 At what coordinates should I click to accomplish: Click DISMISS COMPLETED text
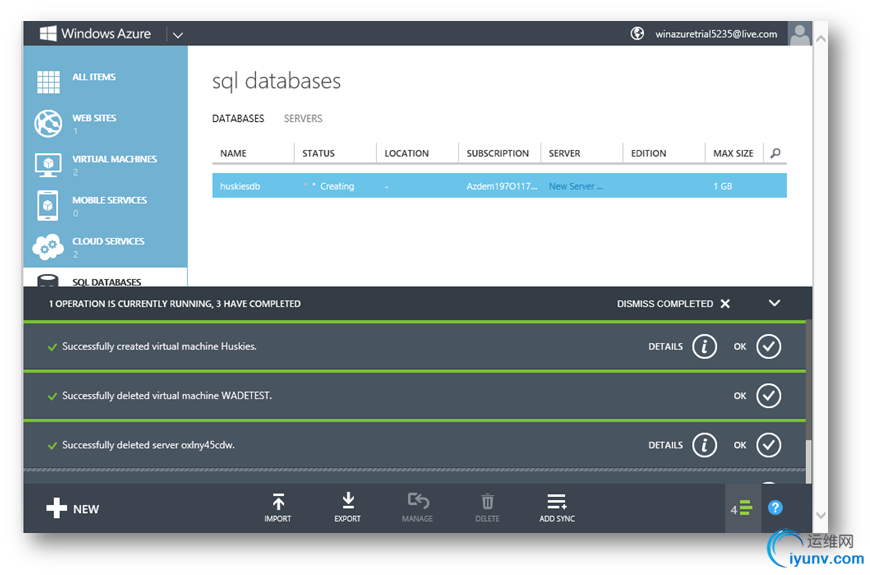pos(665,304)
